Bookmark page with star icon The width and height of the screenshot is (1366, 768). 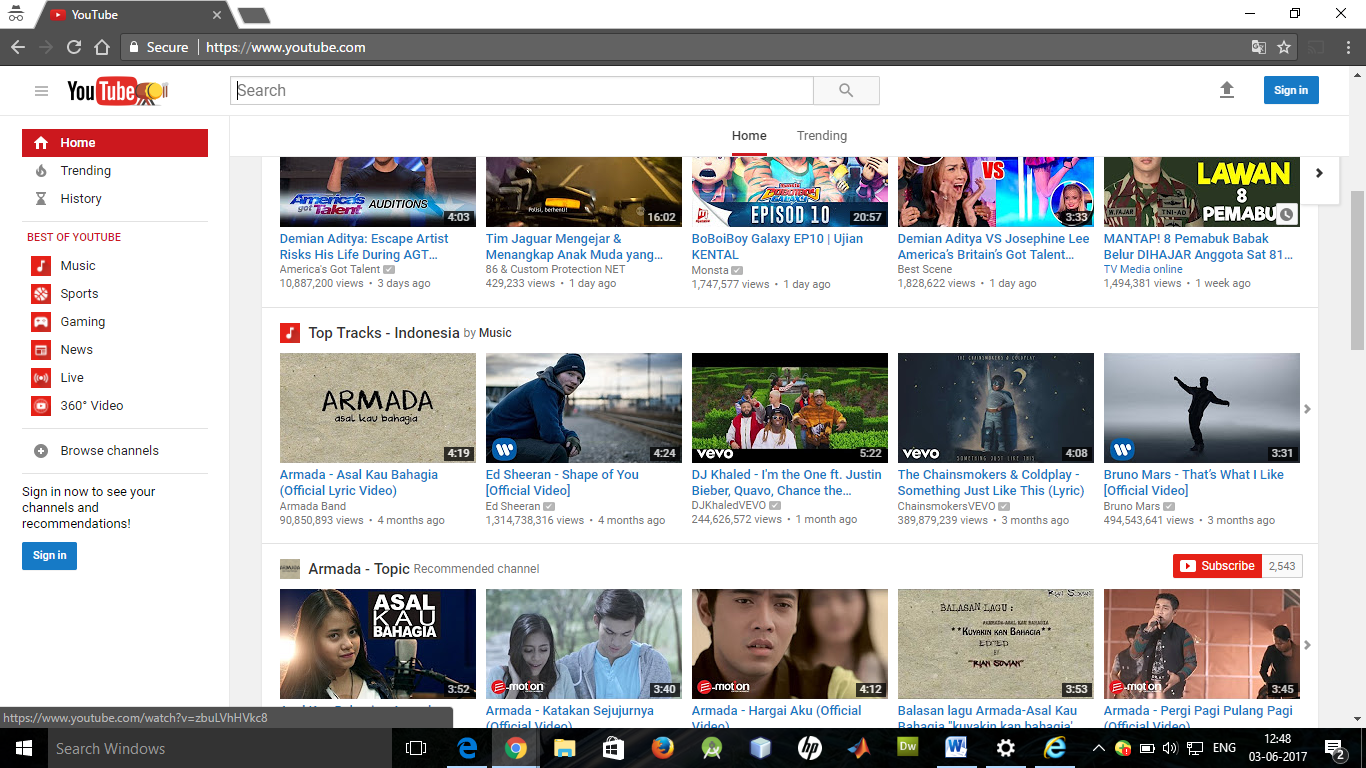(x=1284, y=47)
